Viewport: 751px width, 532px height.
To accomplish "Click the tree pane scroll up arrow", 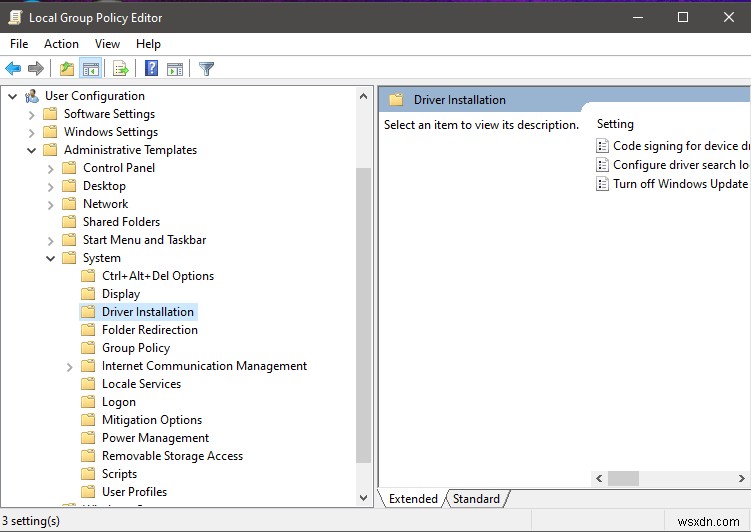I will tap(364, 96).
